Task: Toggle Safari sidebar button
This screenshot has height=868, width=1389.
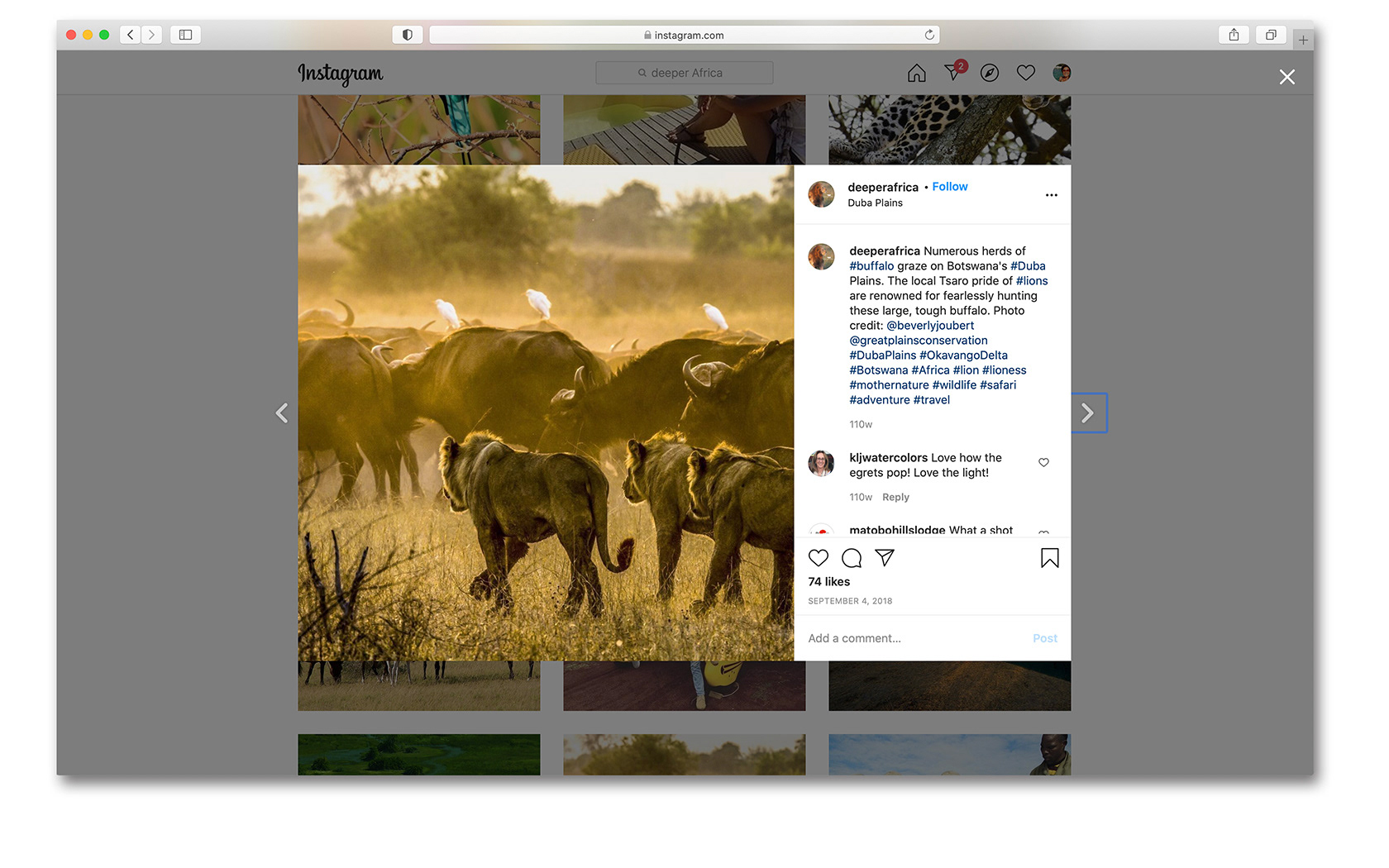Action: tap(185, 35)
